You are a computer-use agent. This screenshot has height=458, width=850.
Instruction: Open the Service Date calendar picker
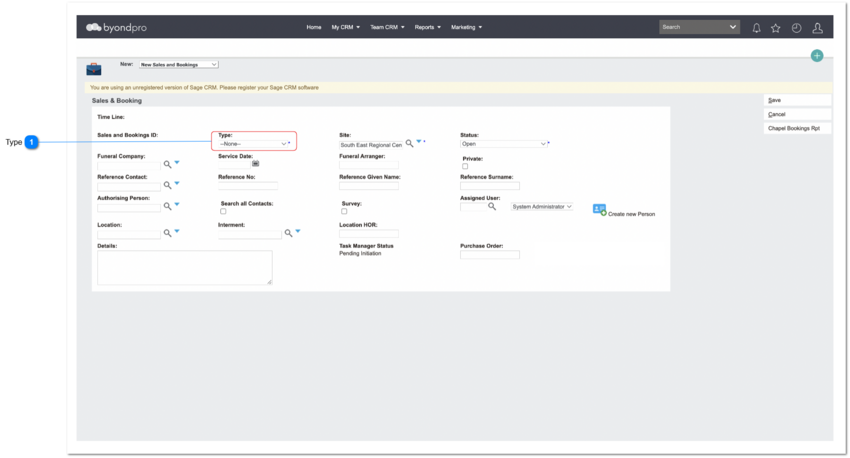coord(255,163)
